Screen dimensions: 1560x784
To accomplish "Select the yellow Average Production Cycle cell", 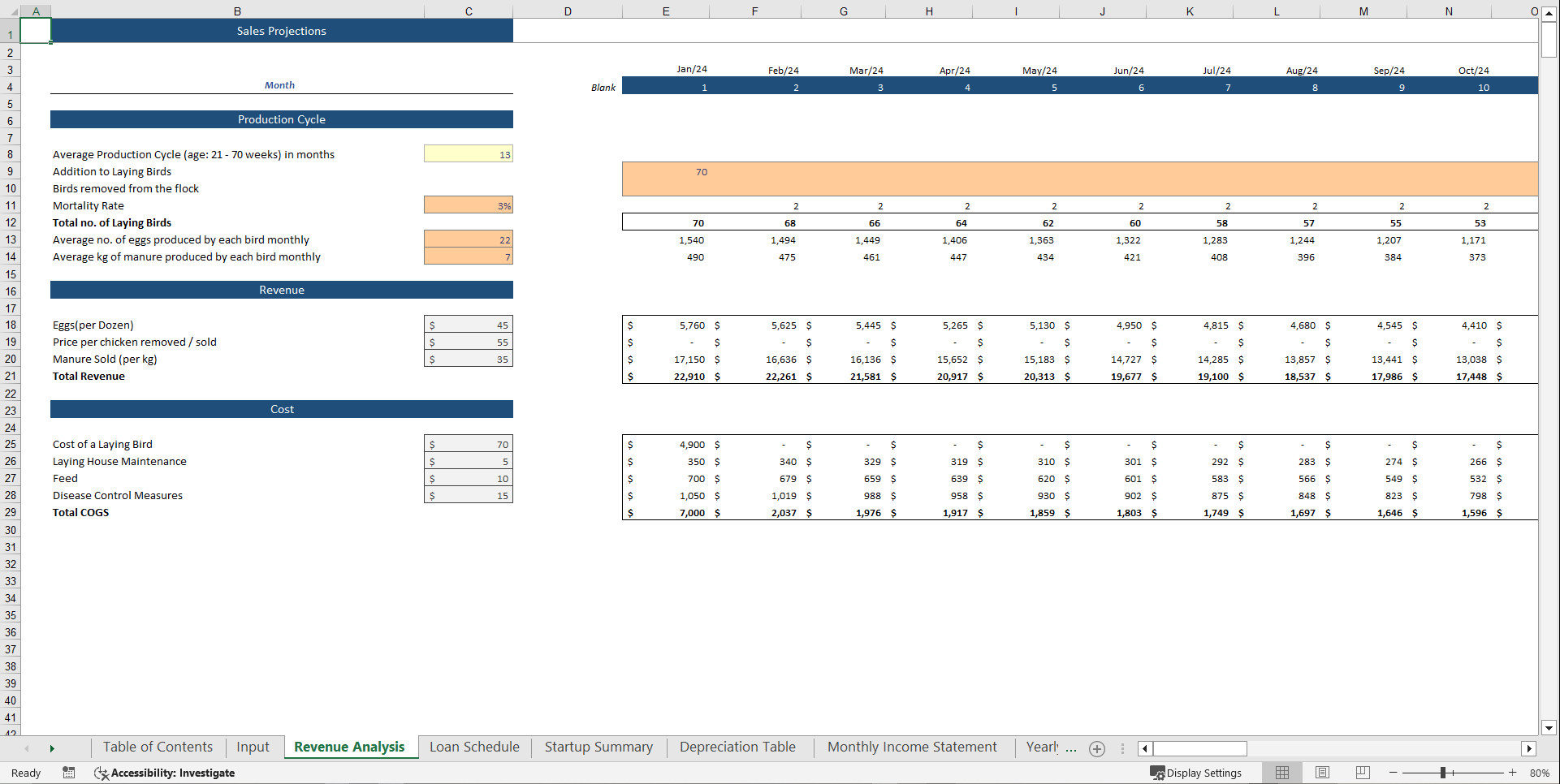I will point(468,153).
